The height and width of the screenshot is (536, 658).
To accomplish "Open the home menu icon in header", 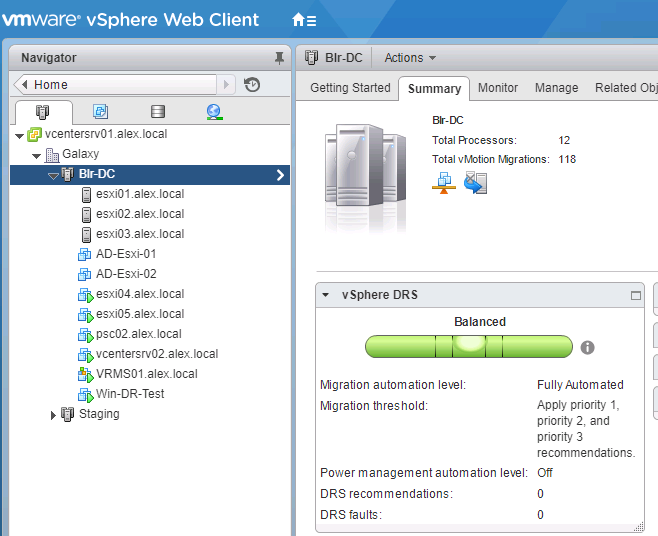I will pyautogui.click(x=303, y=20).
